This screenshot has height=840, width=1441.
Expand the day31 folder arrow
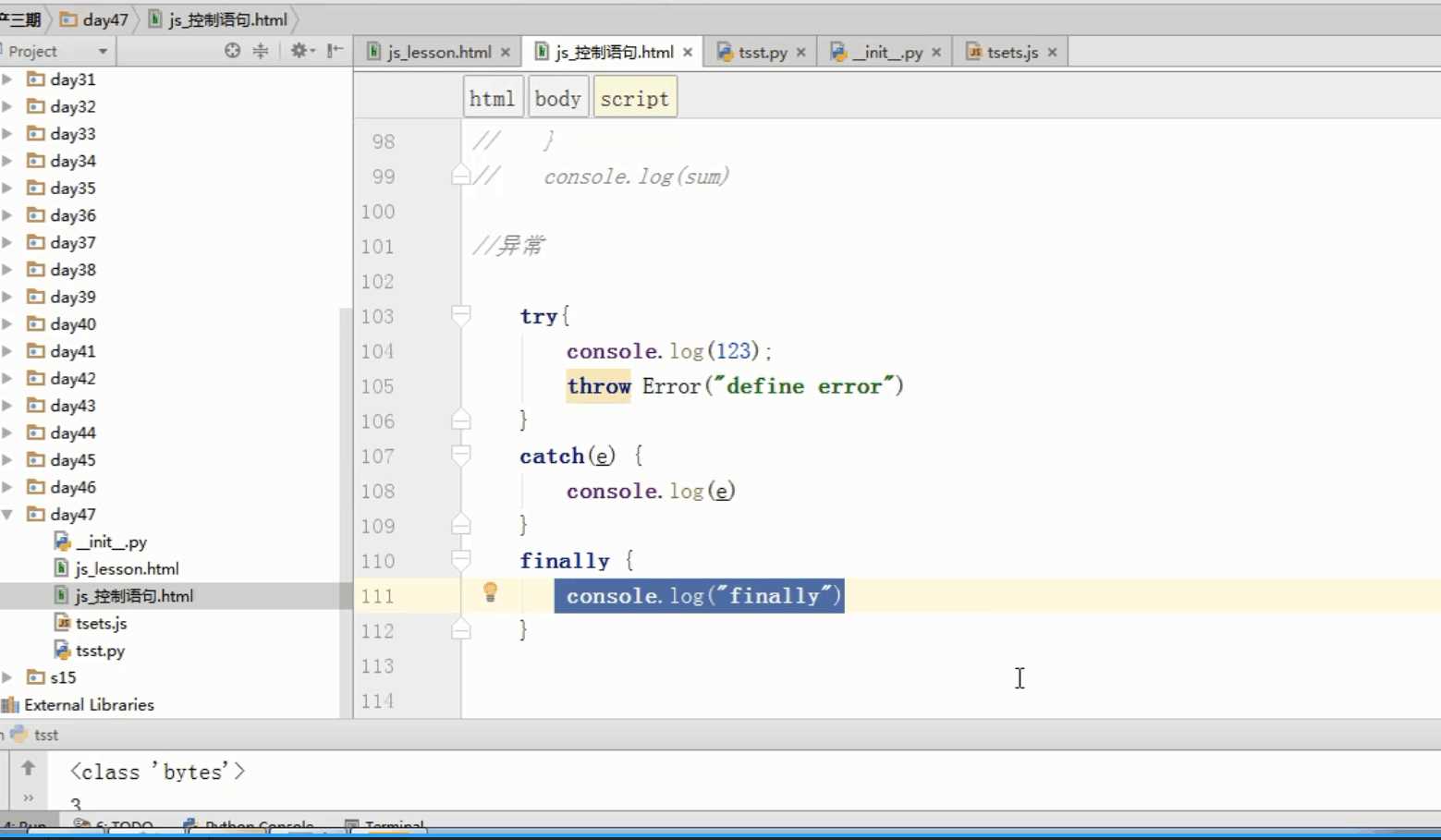coord(7,79)
